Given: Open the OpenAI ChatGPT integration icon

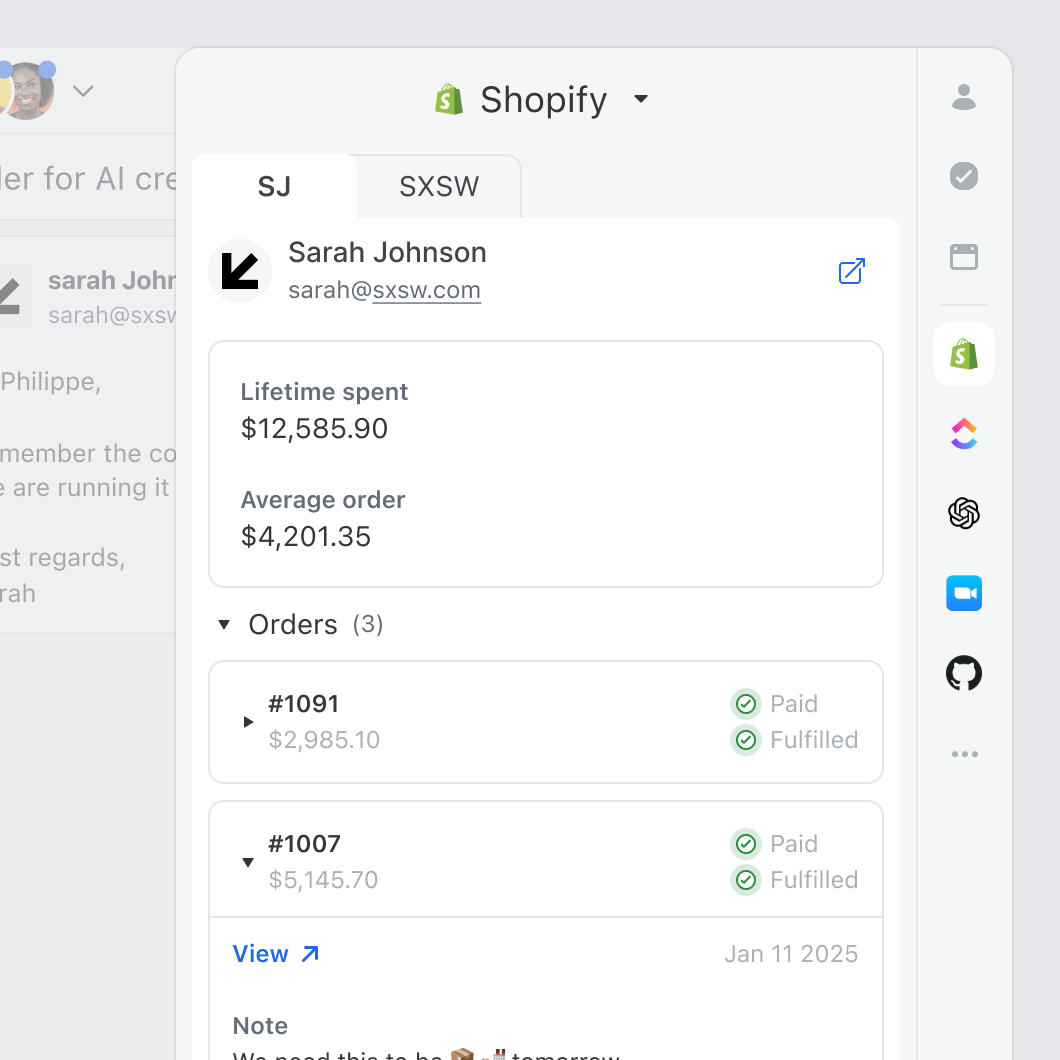Looking at the screenshot, I should click(x=964, y=514).
